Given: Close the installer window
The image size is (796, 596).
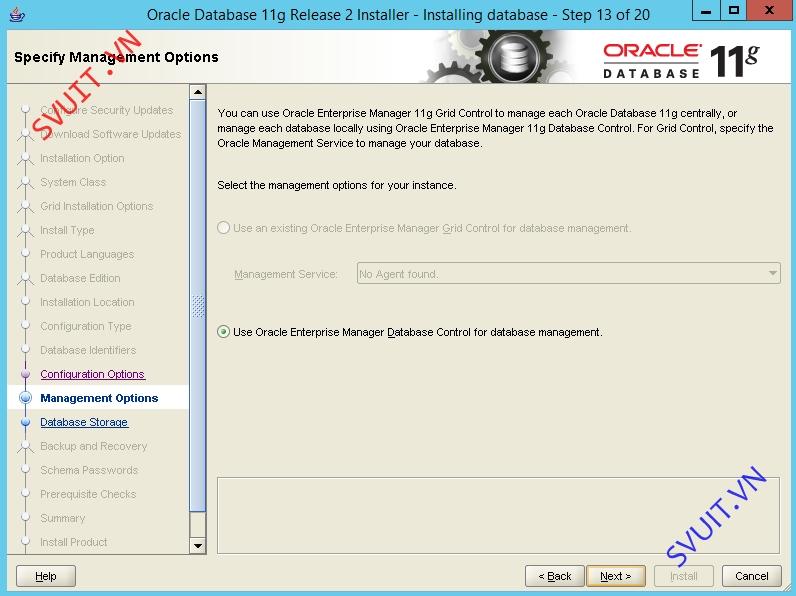Looking at the screenshot, I should (x=770, y=11).
